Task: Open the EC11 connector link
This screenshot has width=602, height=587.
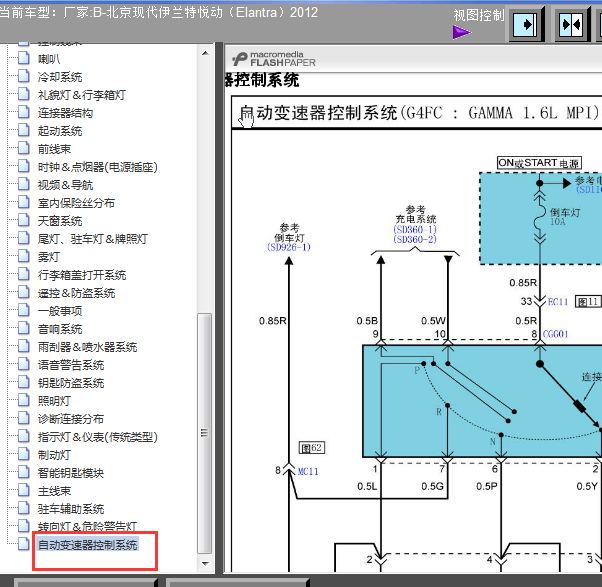Action: pyautogui.click(x=557, y=302)
